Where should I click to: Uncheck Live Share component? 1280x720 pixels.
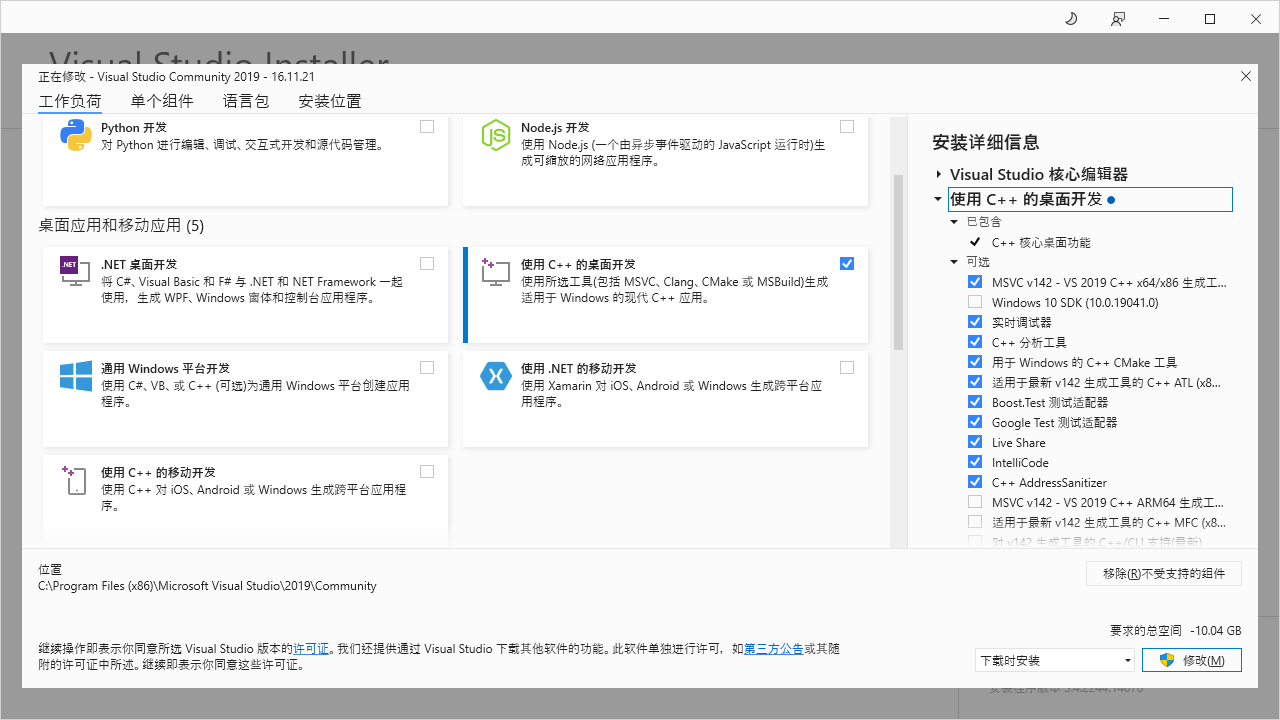coord(975,442)
